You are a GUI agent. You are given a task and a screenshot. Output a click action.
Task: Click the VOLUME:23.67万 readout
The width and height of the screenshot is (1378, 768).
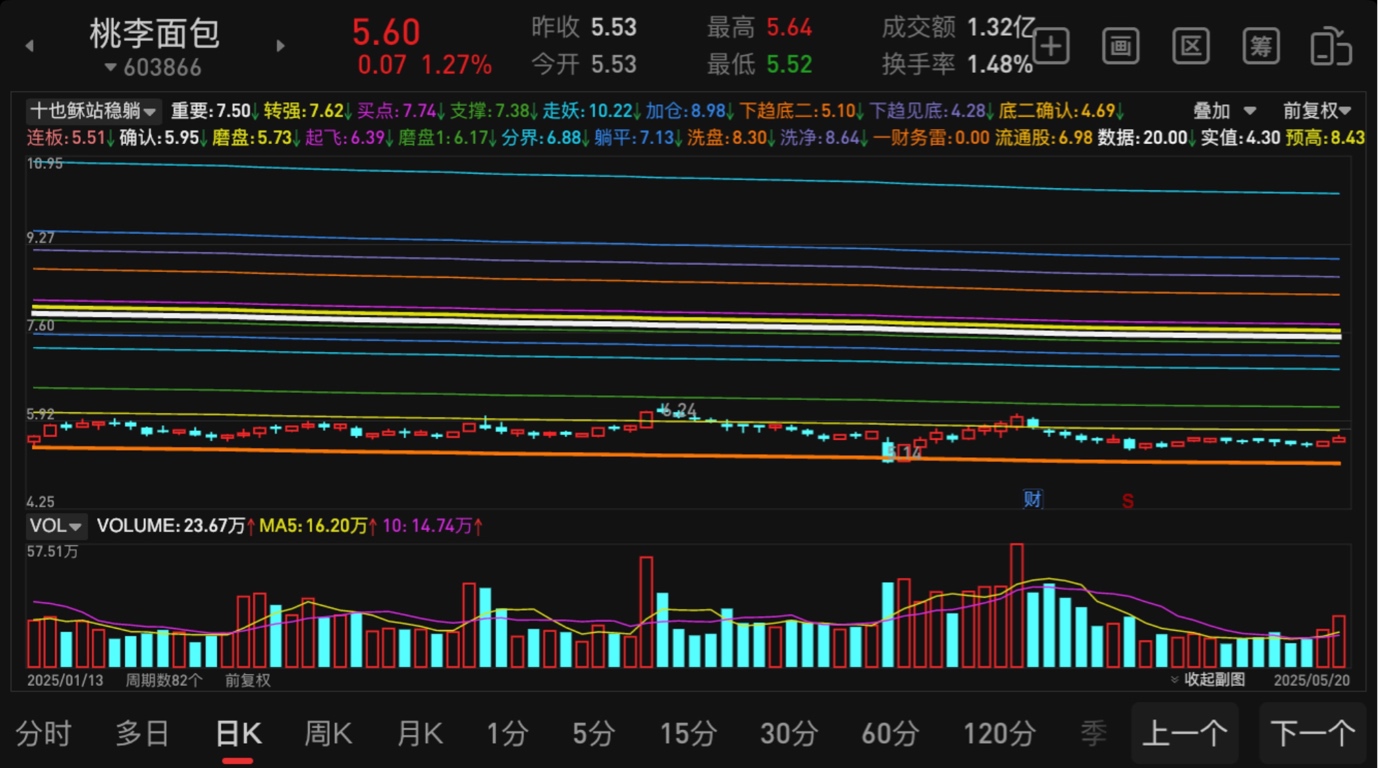(x=177, y=526)
